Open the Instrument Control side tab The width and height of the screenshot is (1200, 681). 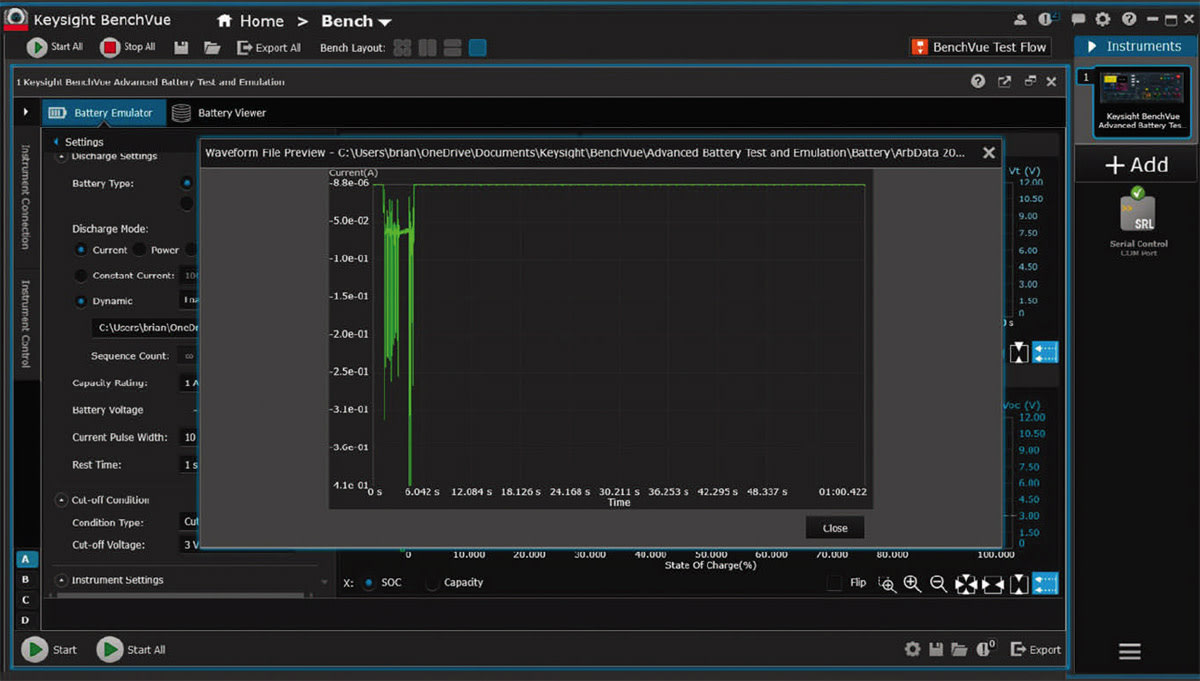click(x=27, y=324)
